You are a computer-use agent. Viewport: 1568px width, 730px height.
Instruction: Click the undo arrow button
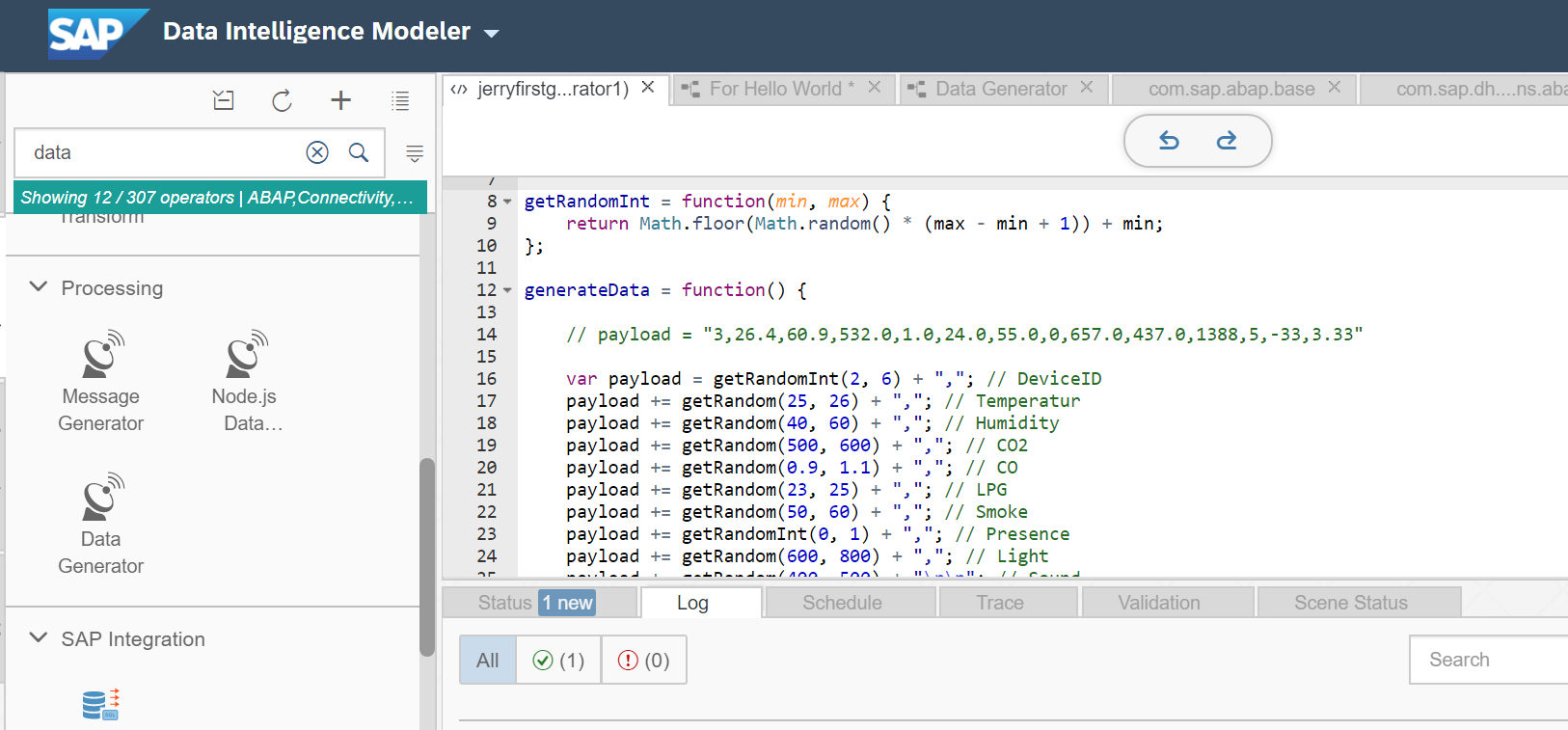1169,141
